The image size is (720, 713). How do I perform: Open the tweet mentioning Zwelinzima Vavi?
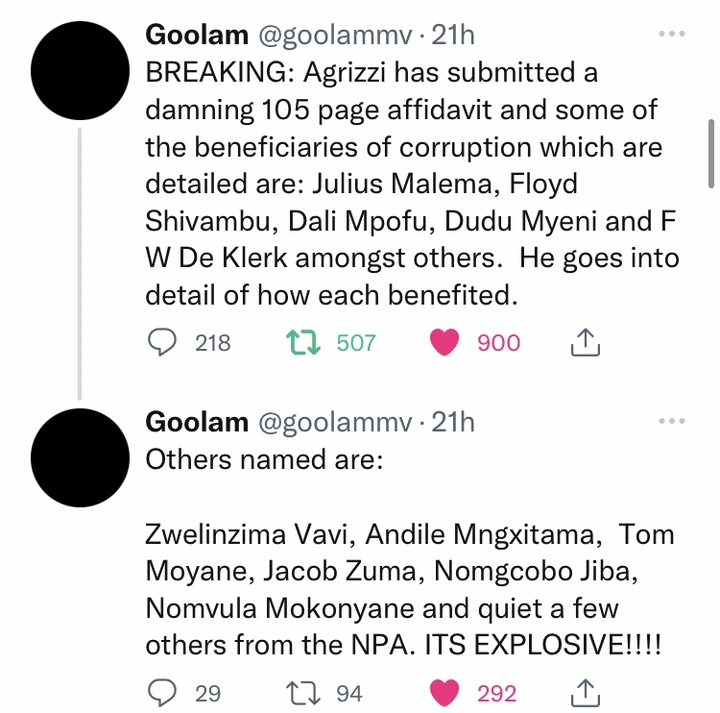click(x=410, y=552)
